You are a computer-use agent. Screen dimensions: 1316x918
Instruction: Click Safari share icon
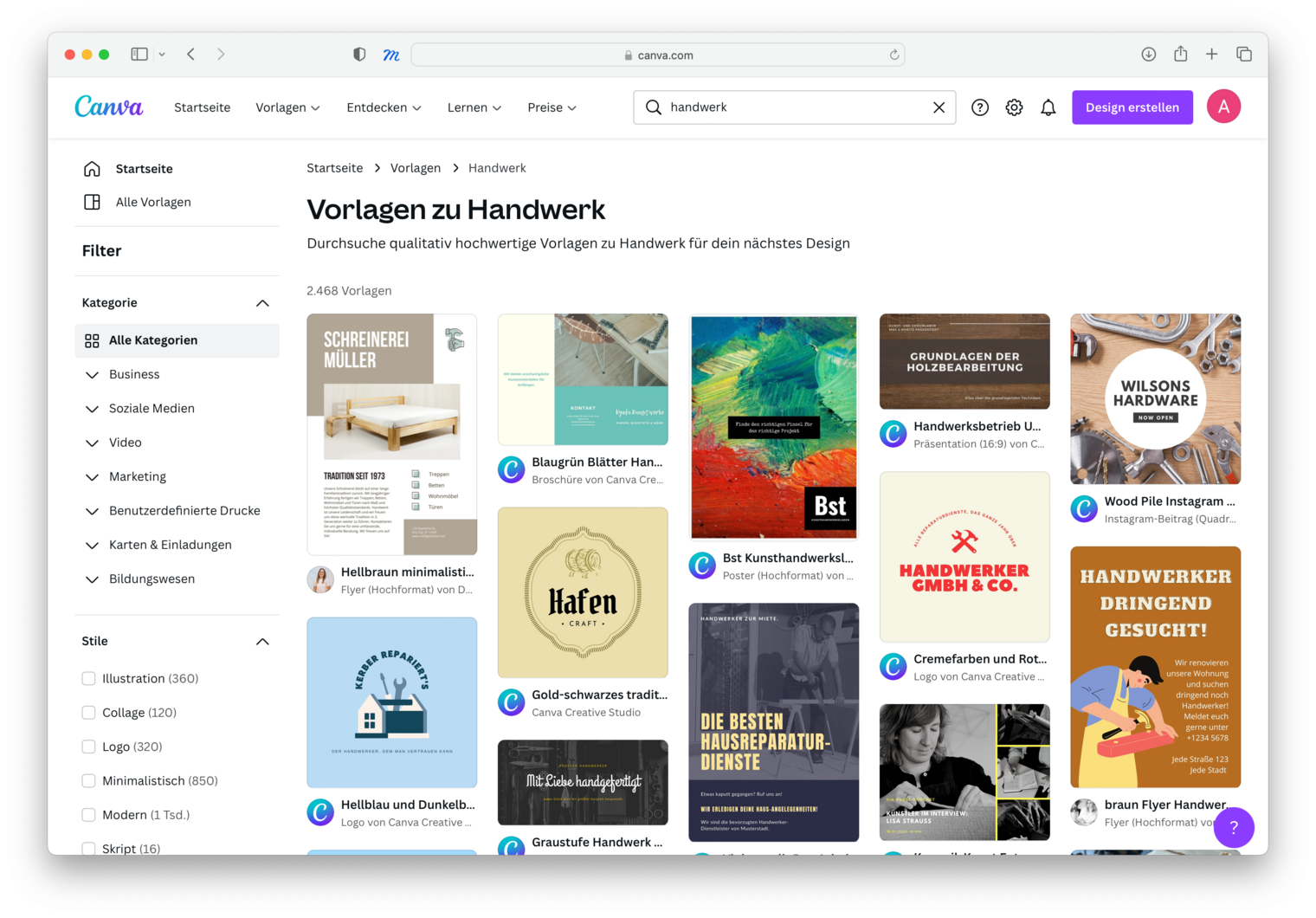pos(1180,55)
